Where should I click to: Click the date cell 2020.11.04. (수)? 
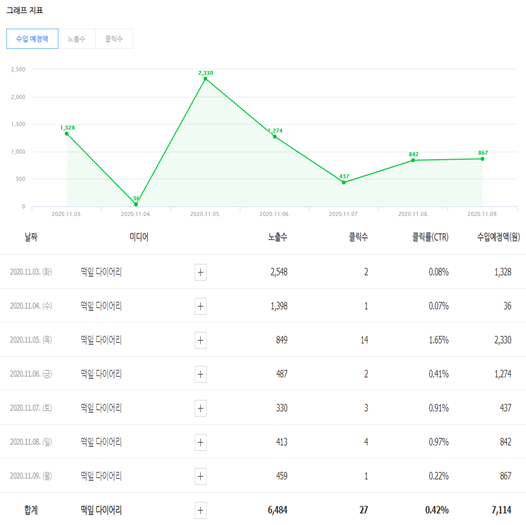[31, 306]
